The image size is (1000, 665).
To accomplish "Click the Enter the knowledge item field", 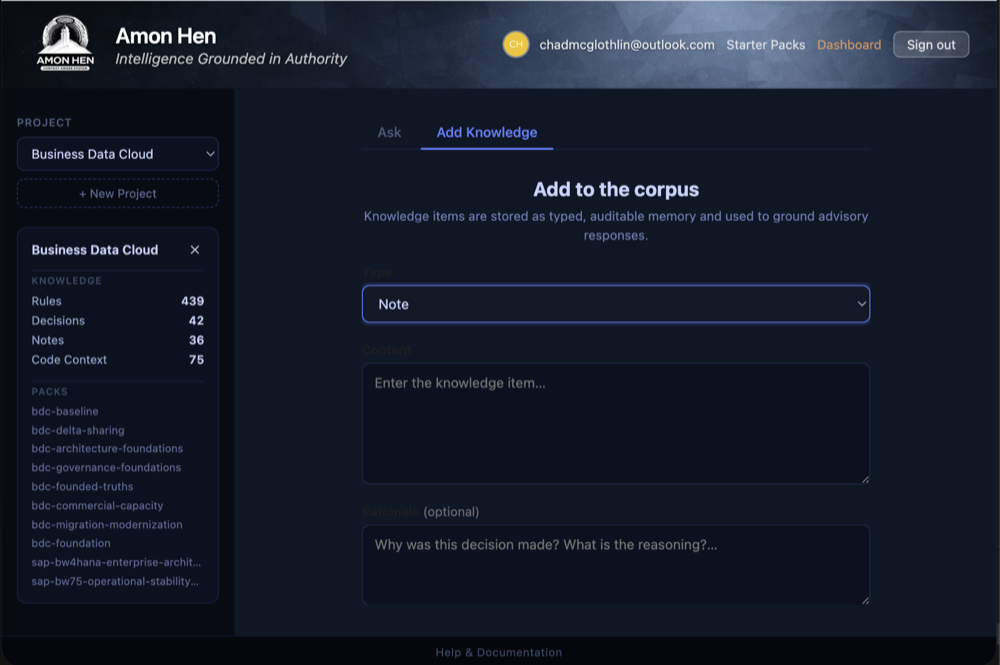I will click(615, 420).
